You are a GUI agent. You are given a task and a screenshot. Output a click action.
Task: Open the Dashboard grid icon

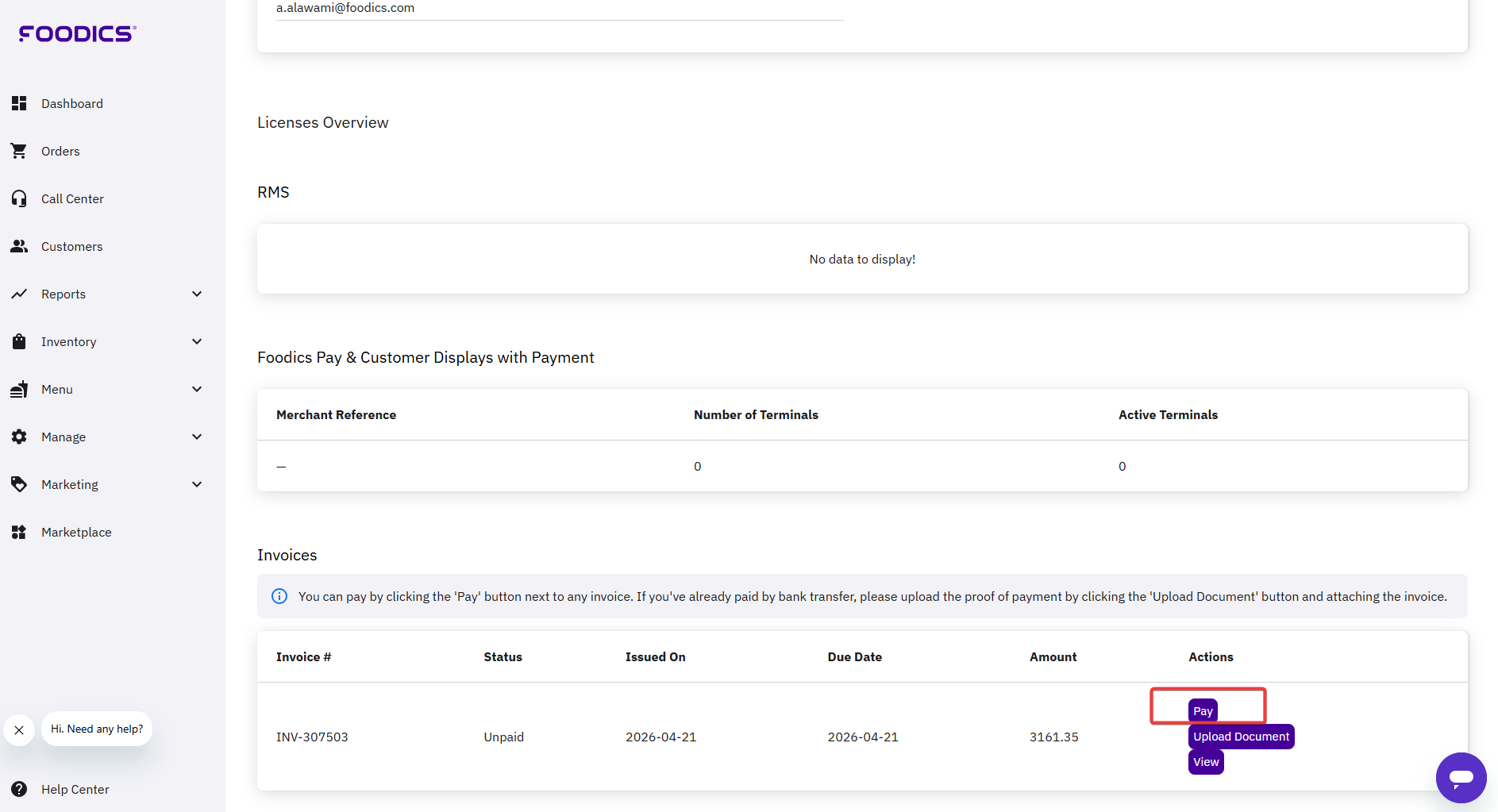point(19,103)
